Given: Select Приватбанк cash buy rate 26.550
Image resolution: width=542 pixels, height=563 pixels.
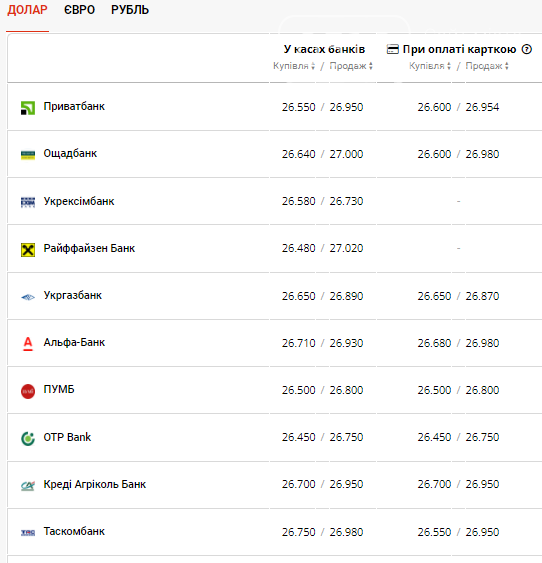Looking at the screenshot, I should tap(298, 107).
